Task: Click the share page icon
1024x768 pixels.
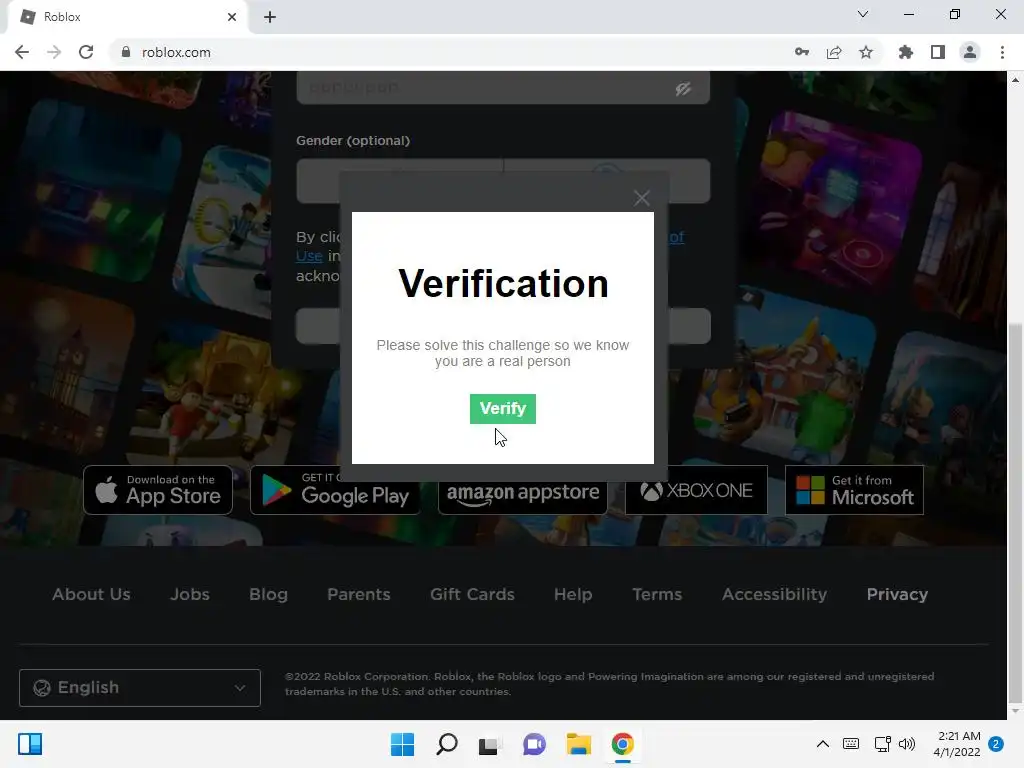Action: coord(834,52)
